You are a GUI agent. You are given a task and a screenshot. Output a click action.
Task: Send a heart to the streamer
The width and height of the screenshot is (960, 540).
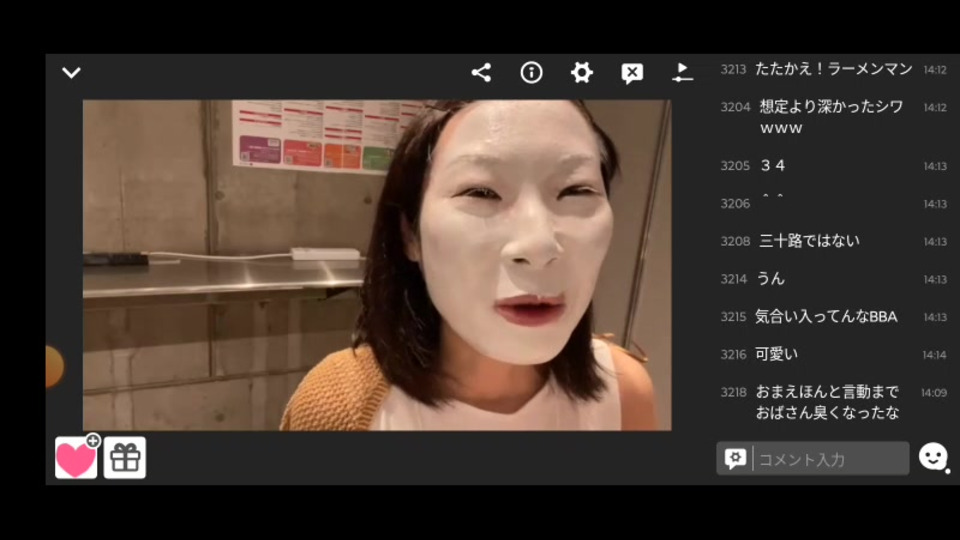point(77,457)
